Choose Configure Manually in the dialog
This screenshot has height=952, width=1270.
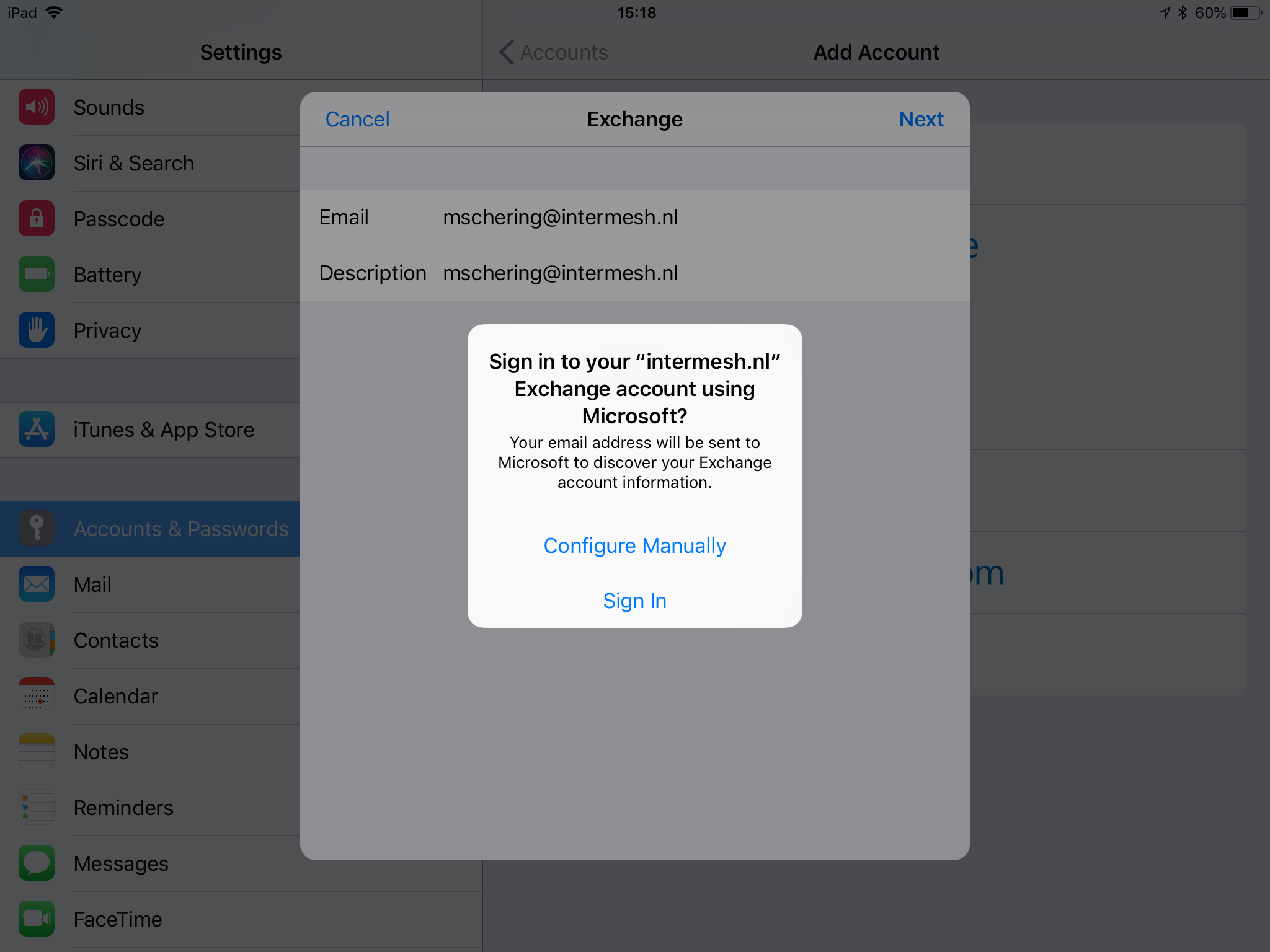[635, 545]
